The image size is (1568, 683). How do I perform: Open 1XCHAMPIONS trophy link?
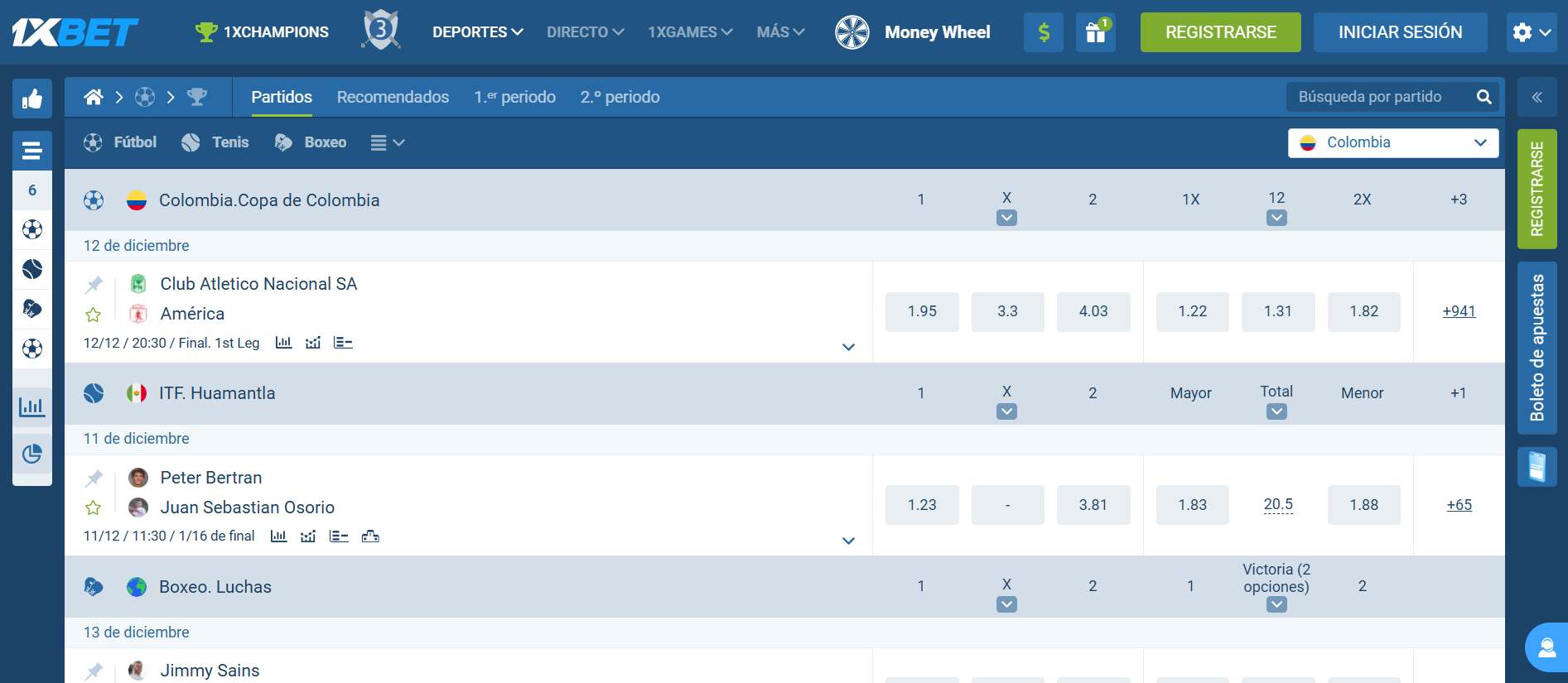click(x=262, y=32)
